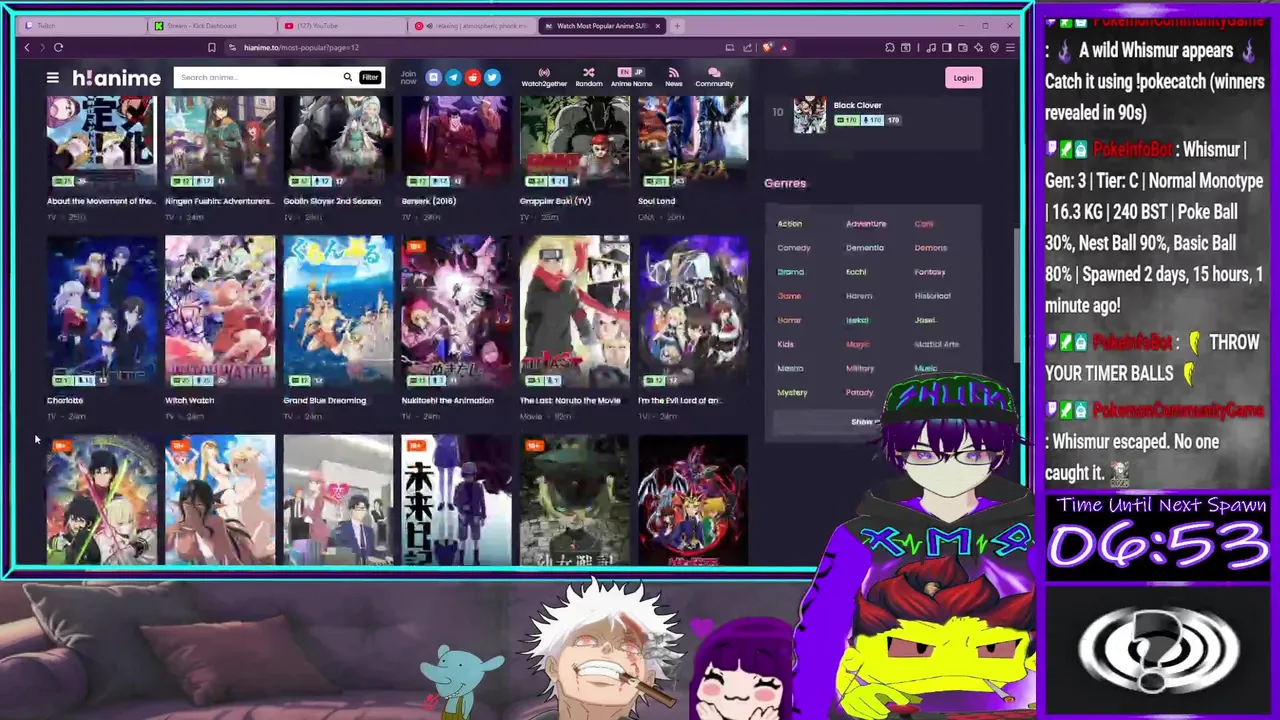1280x720 pixels.
Task: Pick a Random anime
Action: pos(588,77)
